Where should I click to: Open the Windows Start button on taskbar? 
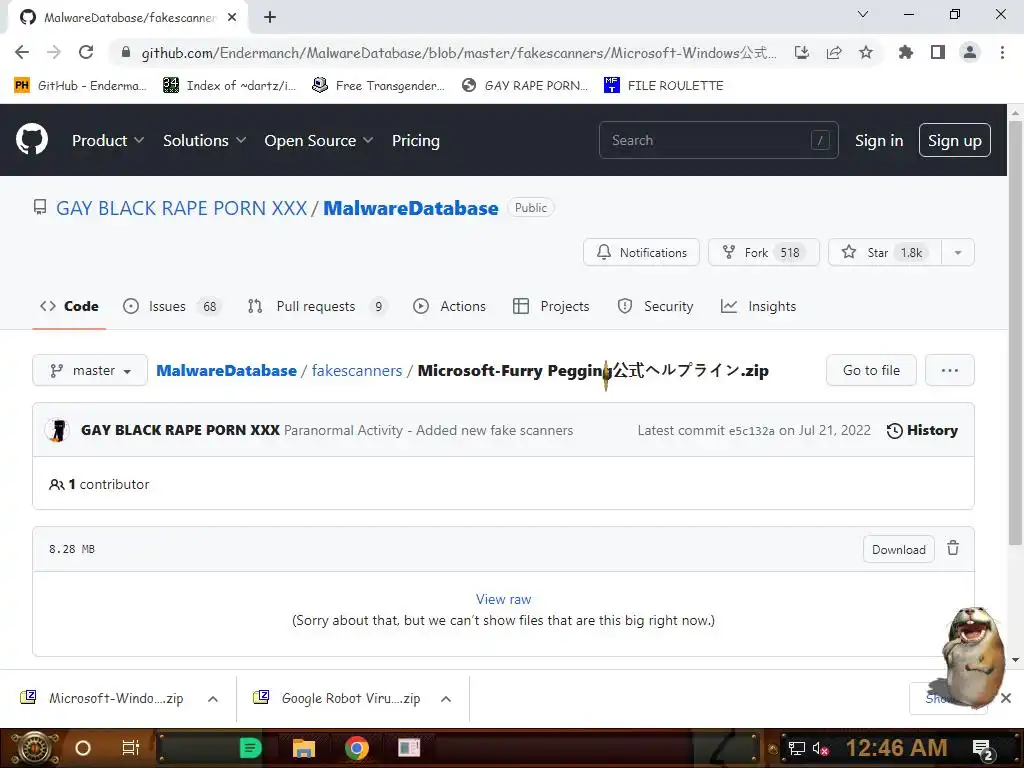coord(35,748)
